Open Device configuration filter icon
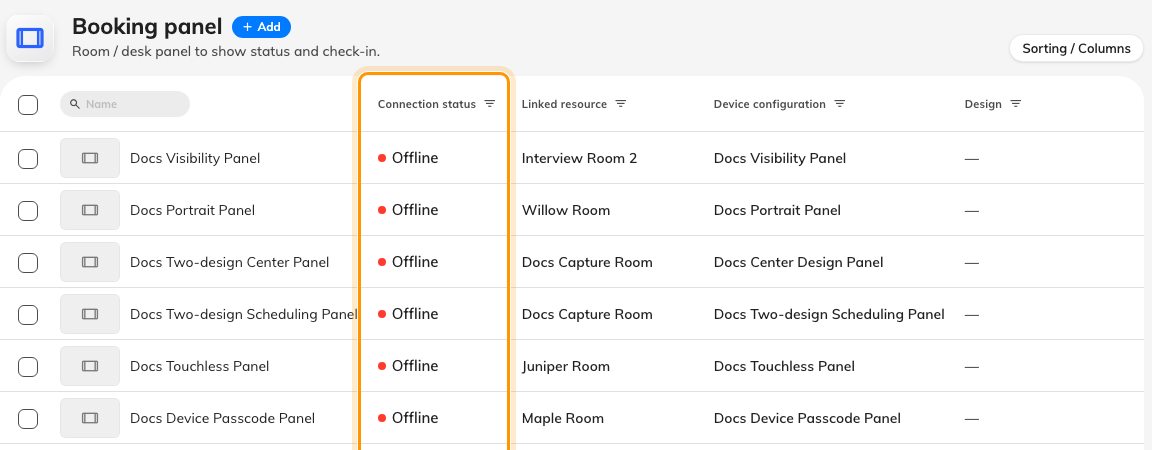Viewport: 1152px width, 450px height. point(840,104)
